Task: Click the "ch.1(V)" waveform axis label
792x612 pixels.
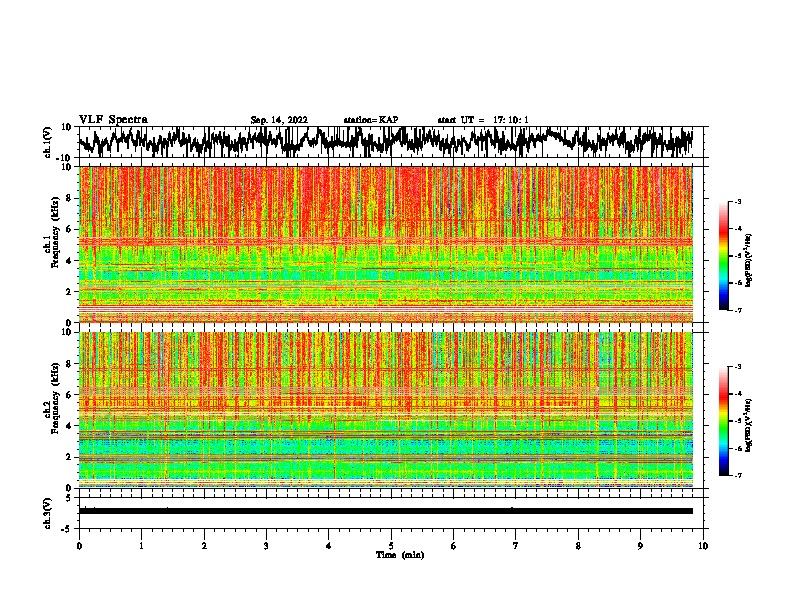Action: click(48, 142)
